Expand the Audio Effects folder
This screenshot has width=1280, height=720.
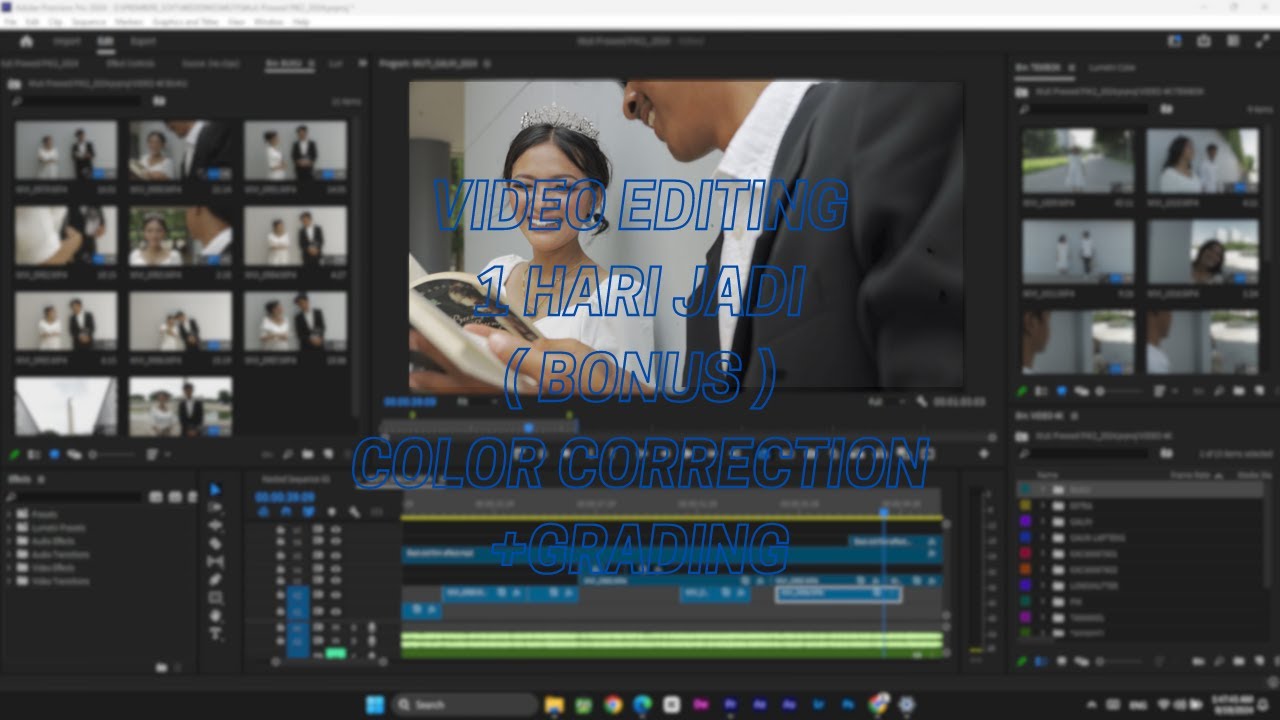10,541
